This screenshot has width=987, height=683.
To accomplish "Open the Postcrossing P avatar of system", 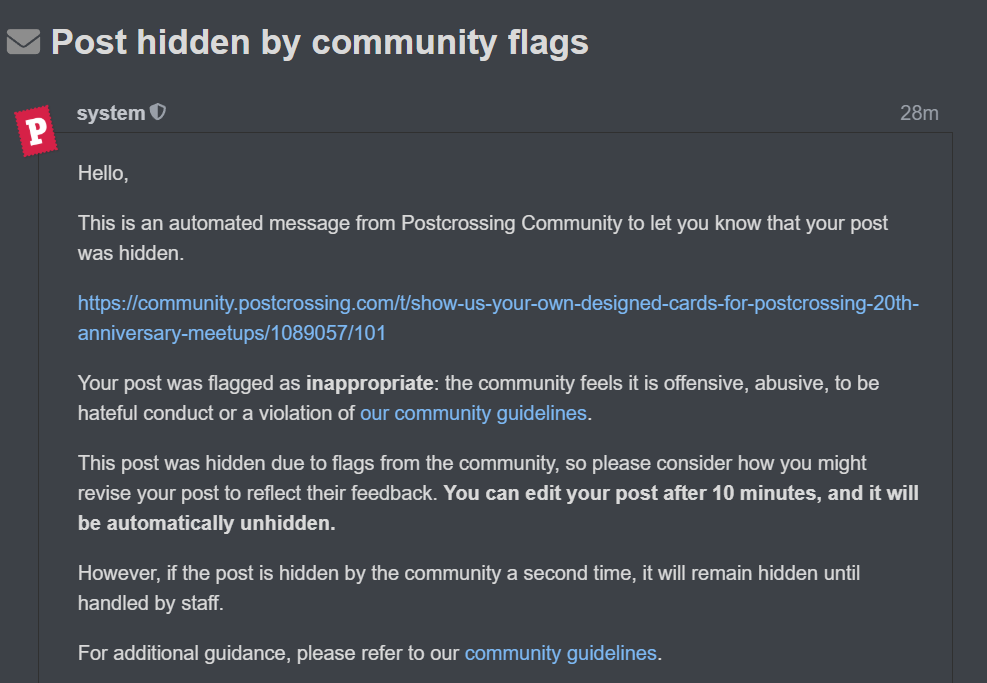I will (36, 131).
